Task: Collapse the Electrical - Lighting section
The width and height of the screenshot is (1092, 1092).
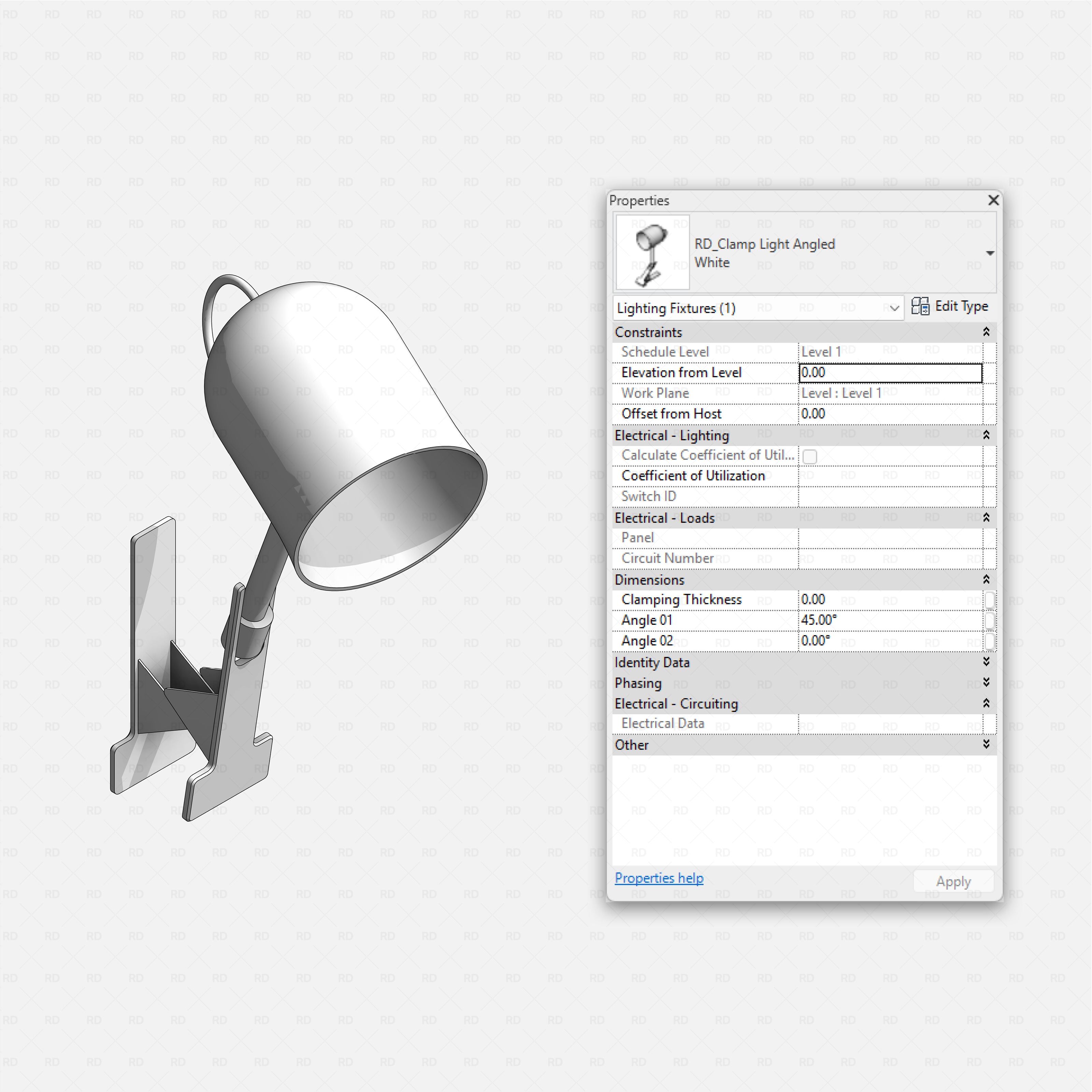Action: (x=986, y=435)
